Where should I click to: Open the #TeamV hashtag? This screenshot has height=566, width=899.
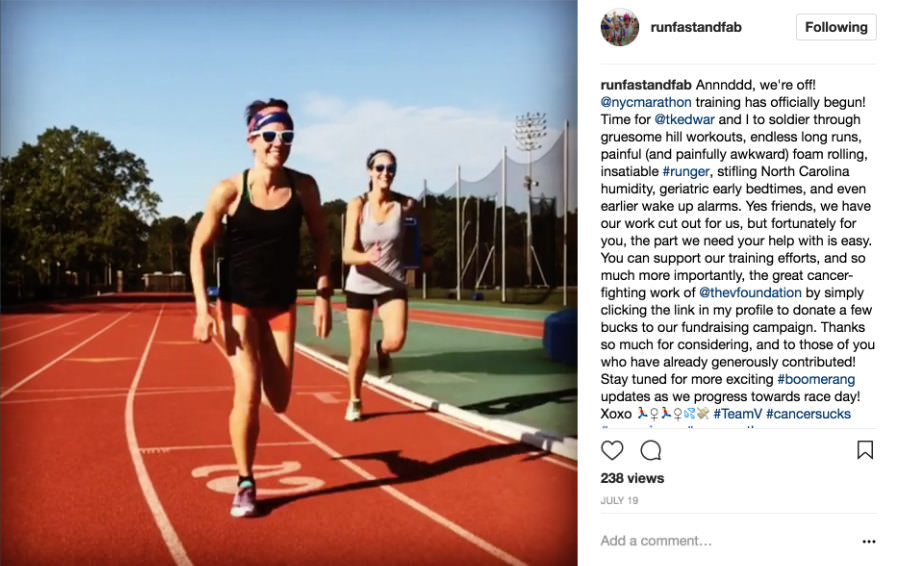[737, 413]
